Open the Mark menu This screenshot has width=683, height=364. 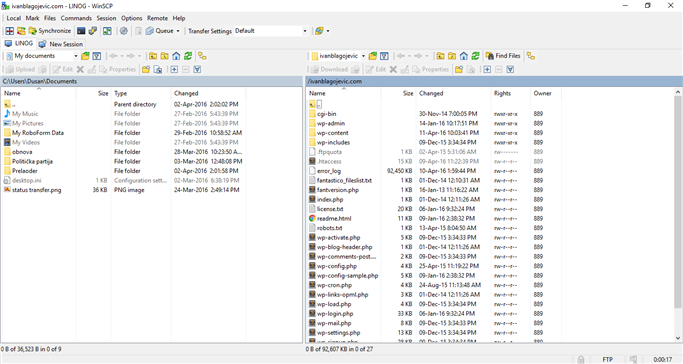click(x=32, y=18)
